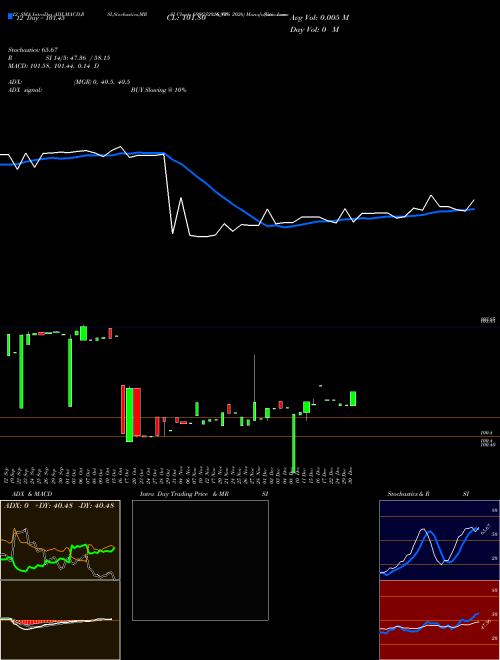Click the last green candle at 30 Dec
Screen dimensions: 500x660
(353, 399)
